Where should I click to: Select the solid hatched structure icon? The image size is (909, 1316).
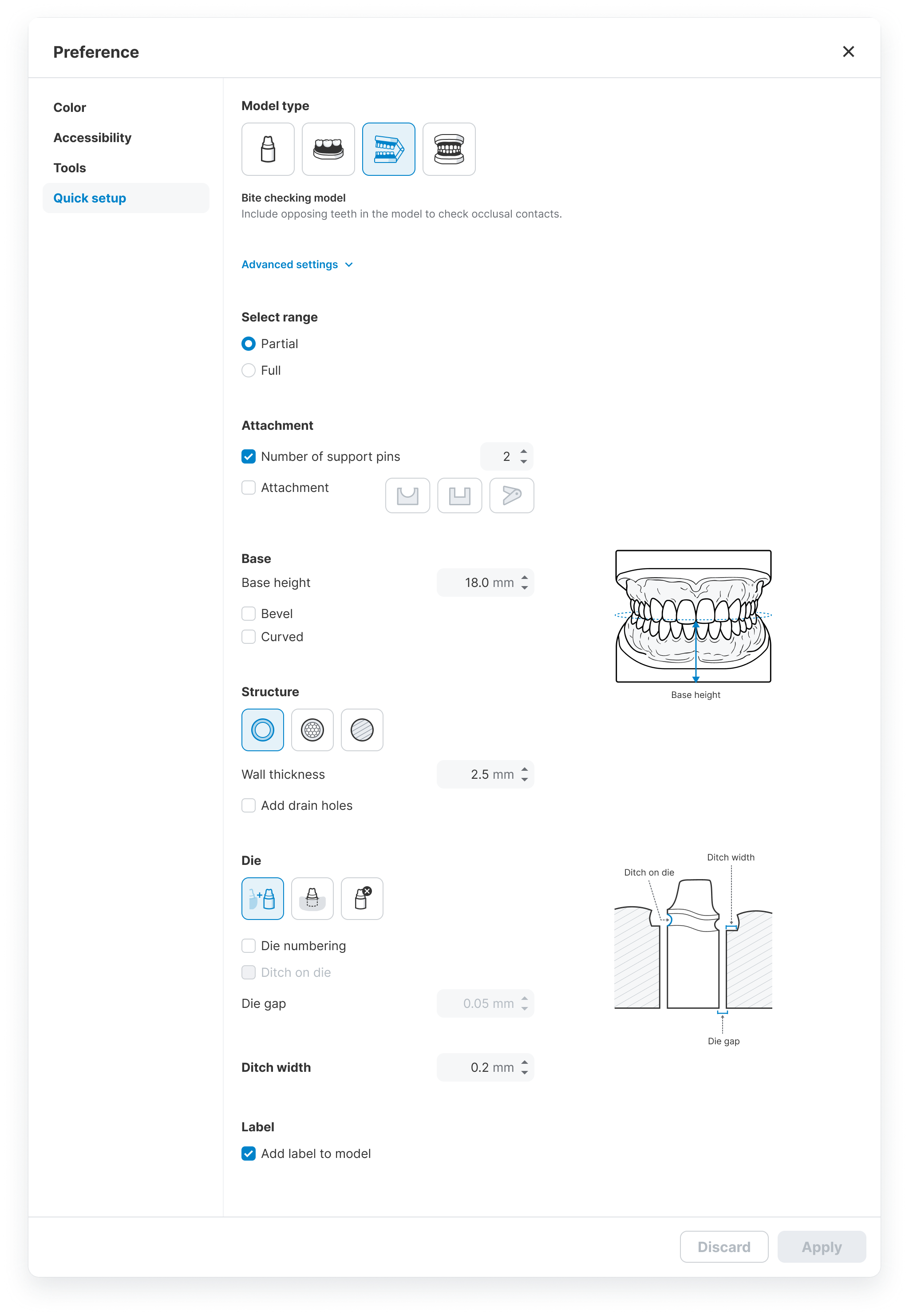[x=362, y=730]
